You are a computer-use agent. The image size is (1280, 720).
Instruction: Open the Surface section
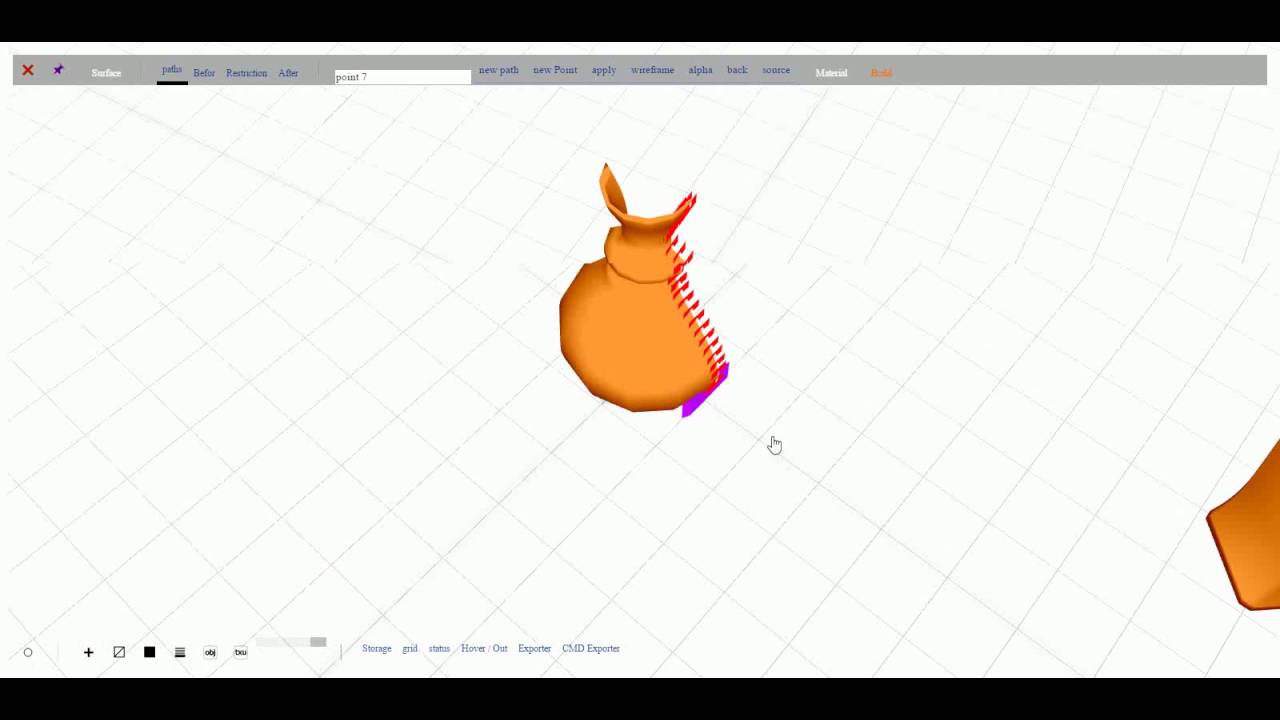(106, 73)
